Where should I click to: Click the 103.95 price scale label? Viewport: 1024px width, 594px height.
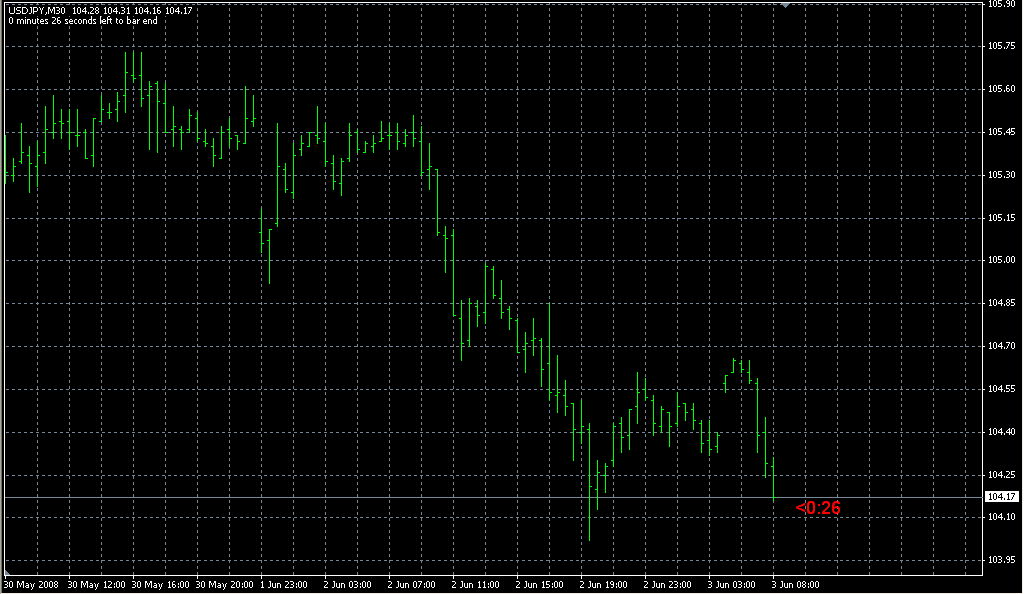click(x=1001, y=560)
